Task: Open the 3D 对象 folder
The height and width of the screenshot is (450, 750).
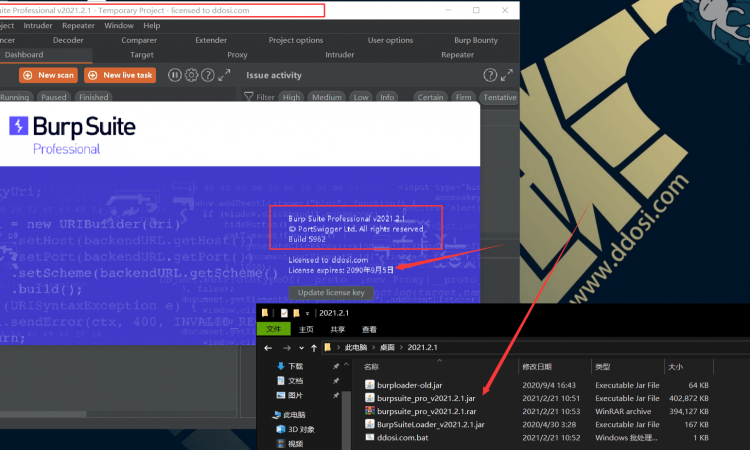Action: click(295, 429)
